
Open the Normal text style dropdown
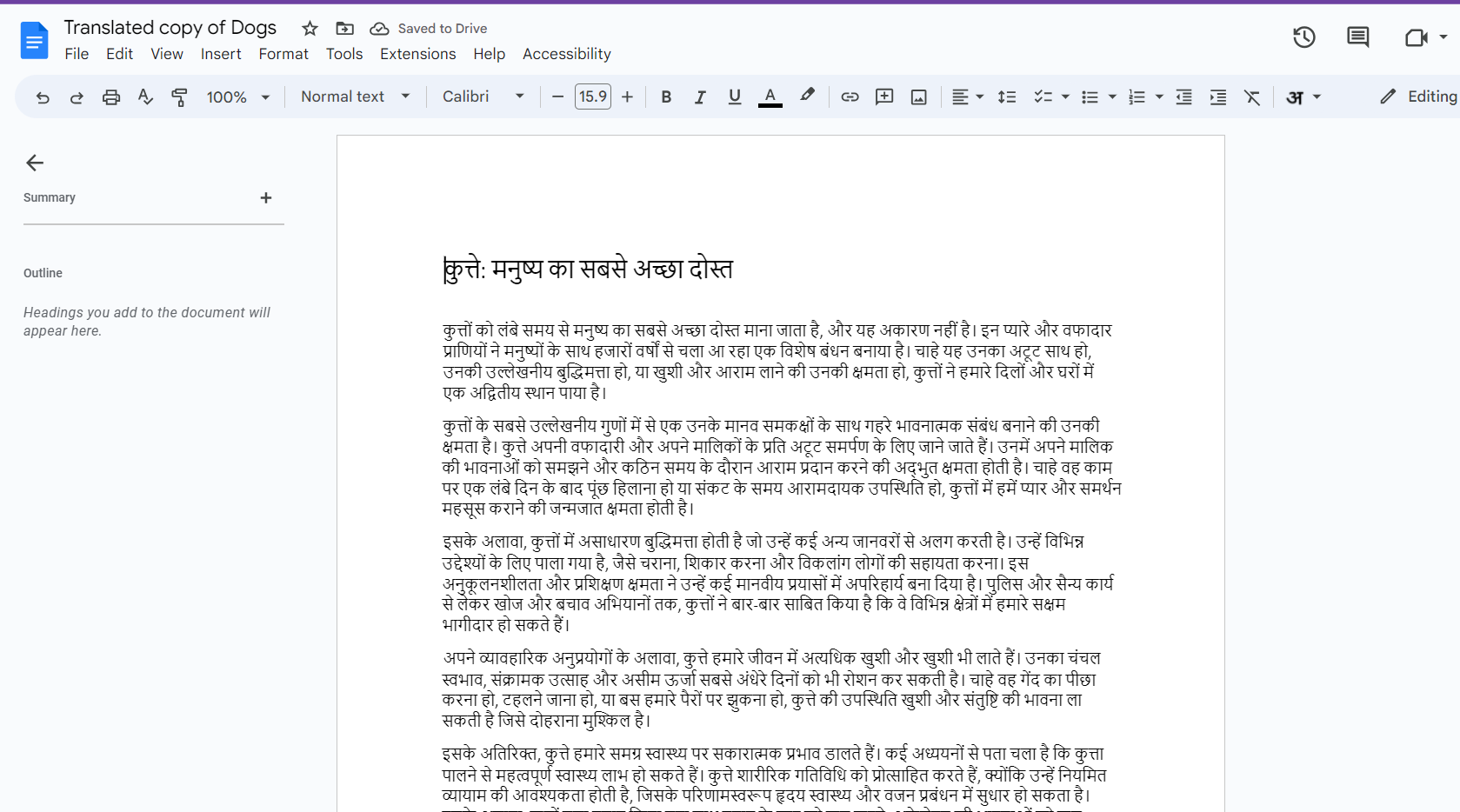point(356,97)
